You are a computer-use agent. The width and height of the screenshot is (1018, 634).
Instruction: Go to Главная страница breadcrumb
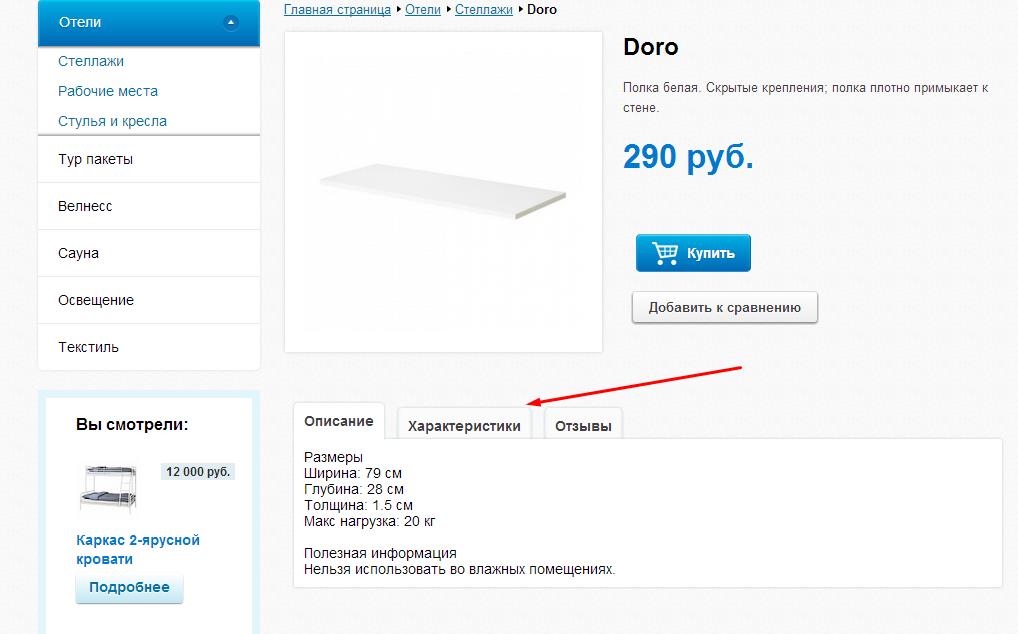tap(338, 10)
